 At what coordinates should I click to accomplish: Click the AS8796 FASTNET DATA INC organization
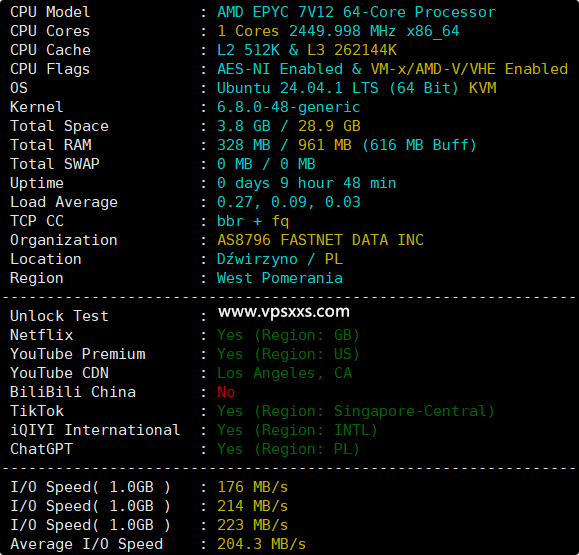coord(320,240)
